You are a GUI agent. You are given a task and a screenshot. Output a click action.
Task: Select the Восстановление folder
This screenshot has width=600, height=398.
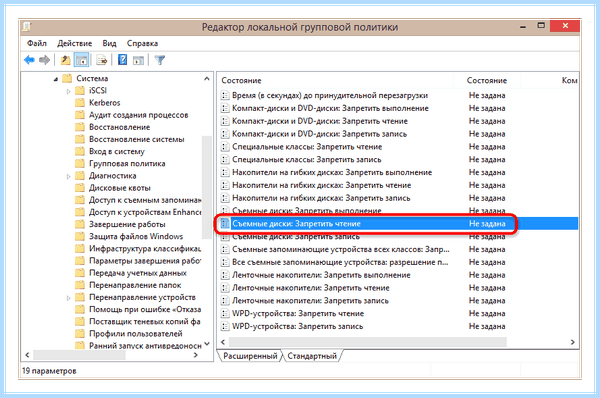119,127
